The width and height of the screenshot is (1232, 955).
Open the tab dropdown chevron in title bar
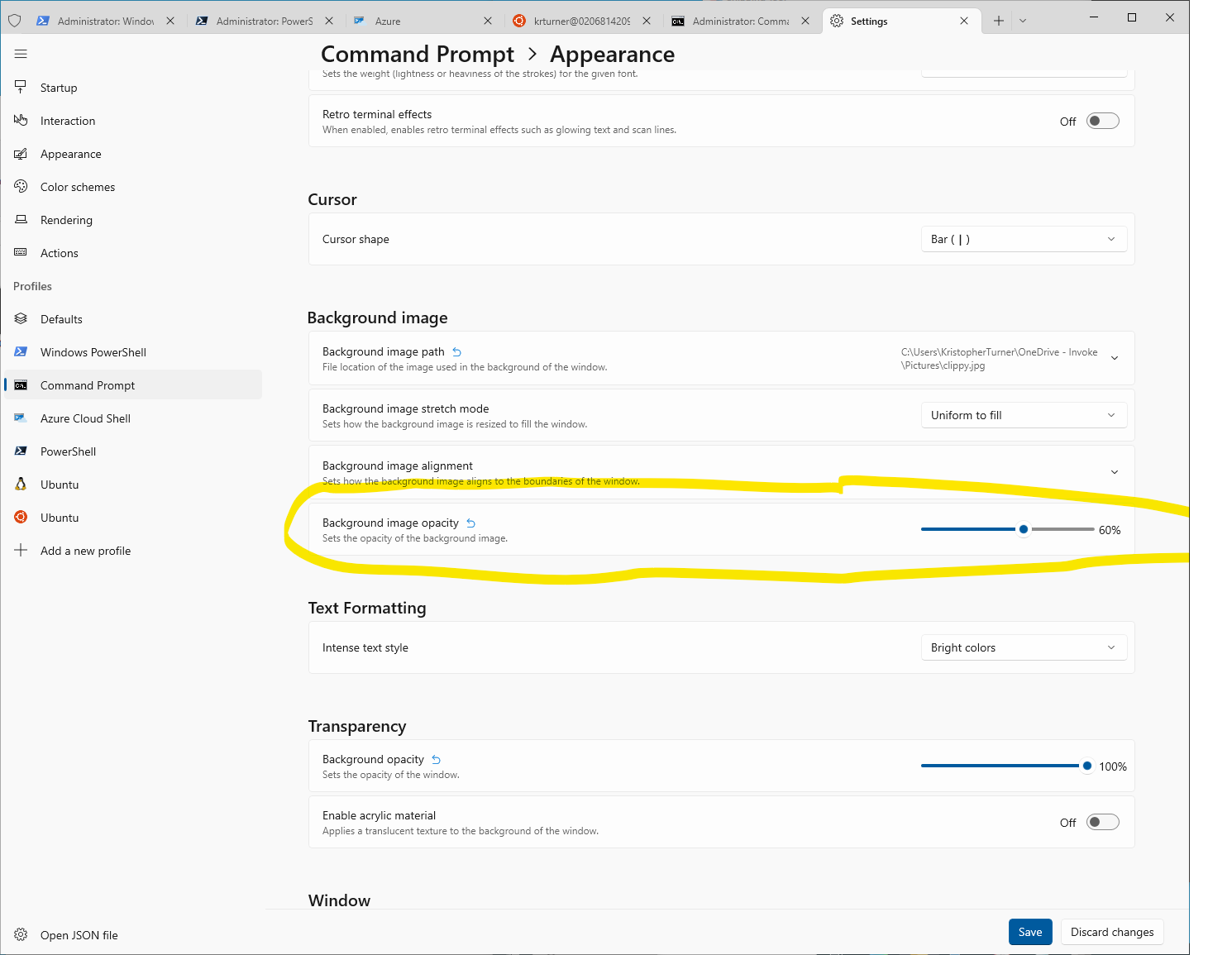tap(1023, 21)
